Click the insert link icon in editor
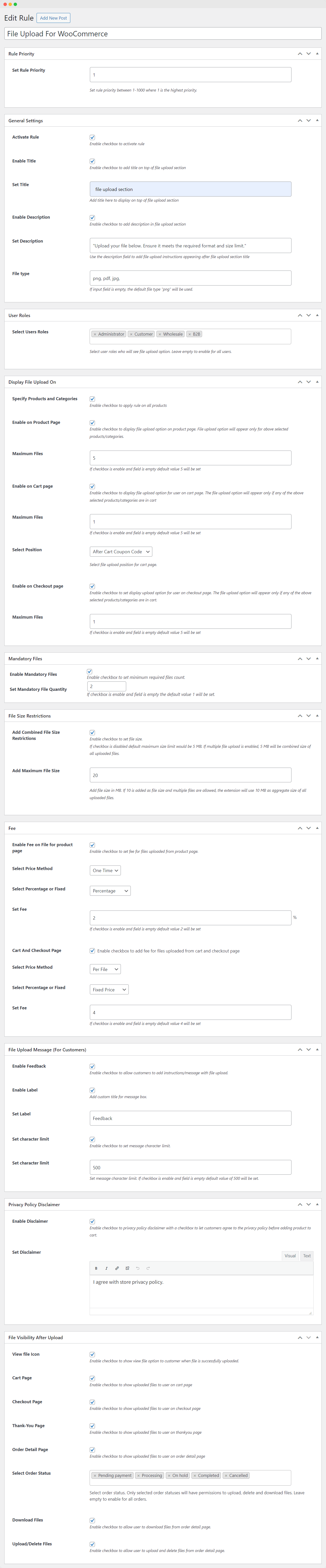Screen dimensions: 326x1568 [x=117, y=1268]
